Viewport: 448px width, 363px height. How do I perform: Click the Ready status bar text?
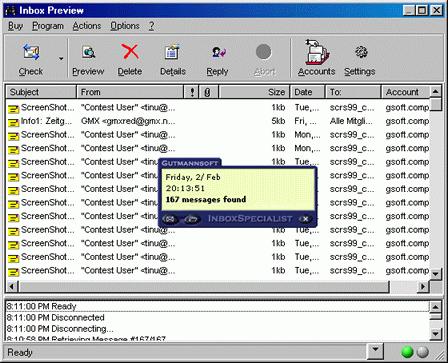(x=20, y=352)
